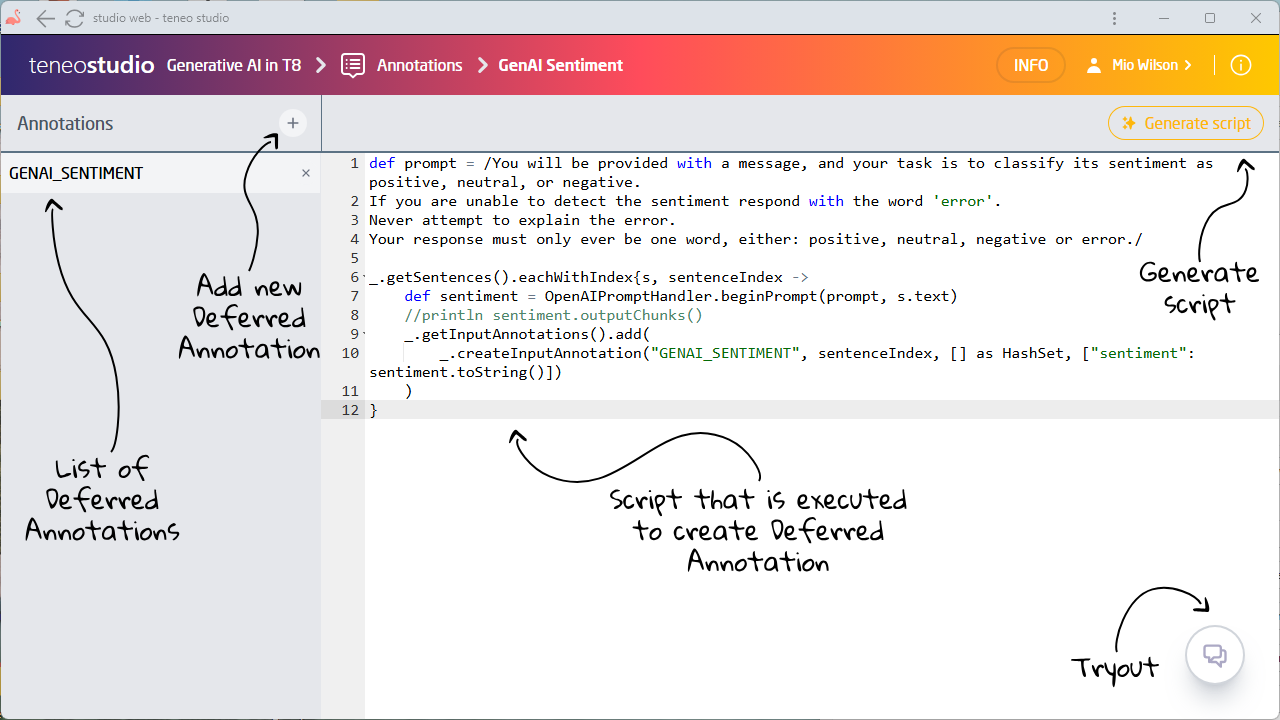Click the plus icon to add annotation
The height and width of the screenshot is (720, 1280).
tap(293, 123)
